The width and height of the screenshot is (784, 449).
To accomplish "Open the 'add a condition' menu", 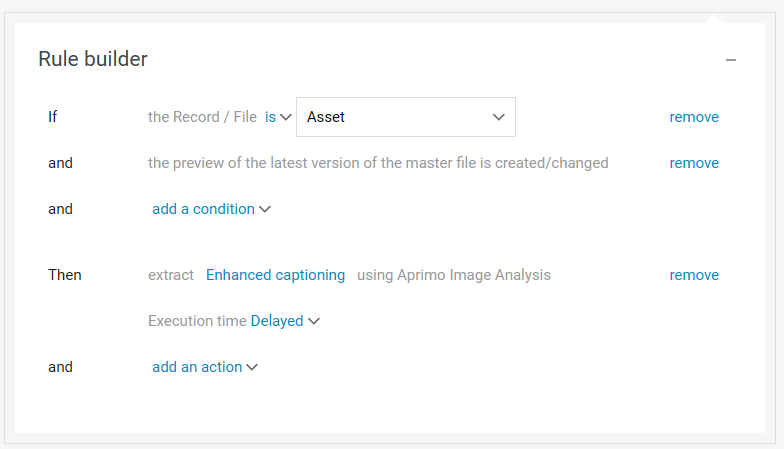I will (x=203, y=209).
